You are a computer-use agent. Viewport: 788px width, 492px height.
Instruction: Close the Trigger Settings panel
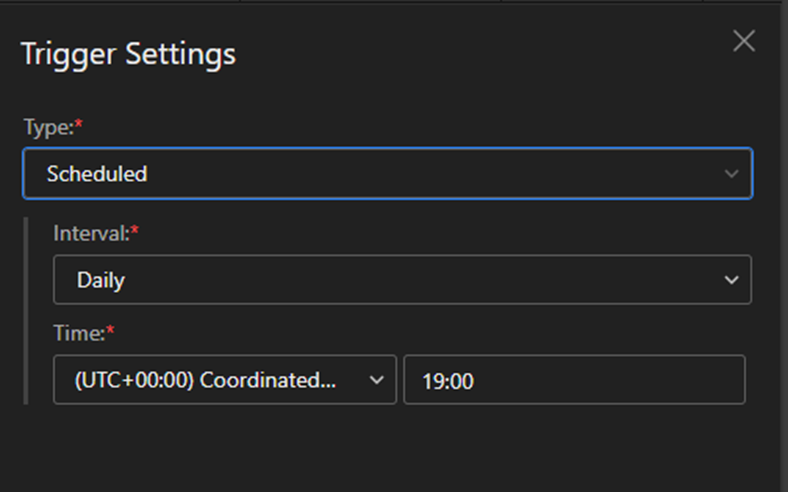[743, 41]
